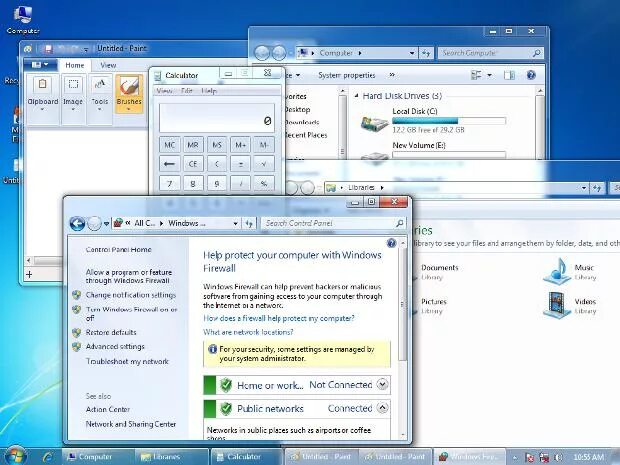Click the 7 key in Calculator

click(170, 183)
